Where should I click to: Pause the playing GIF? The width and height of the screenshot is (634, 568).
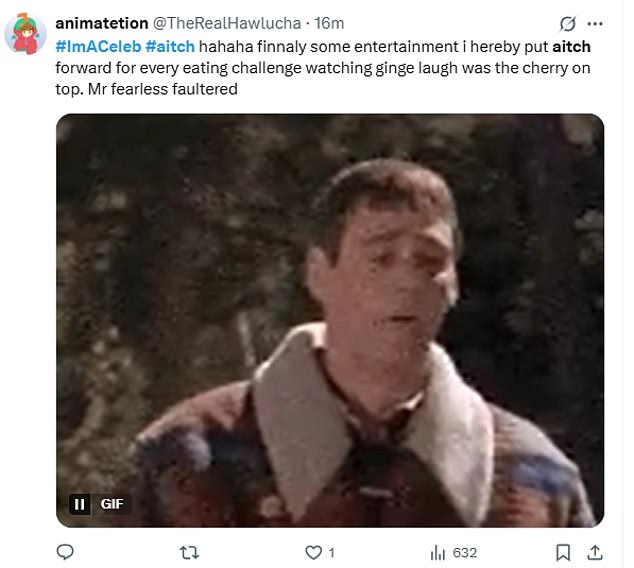[x=79, y=504]
